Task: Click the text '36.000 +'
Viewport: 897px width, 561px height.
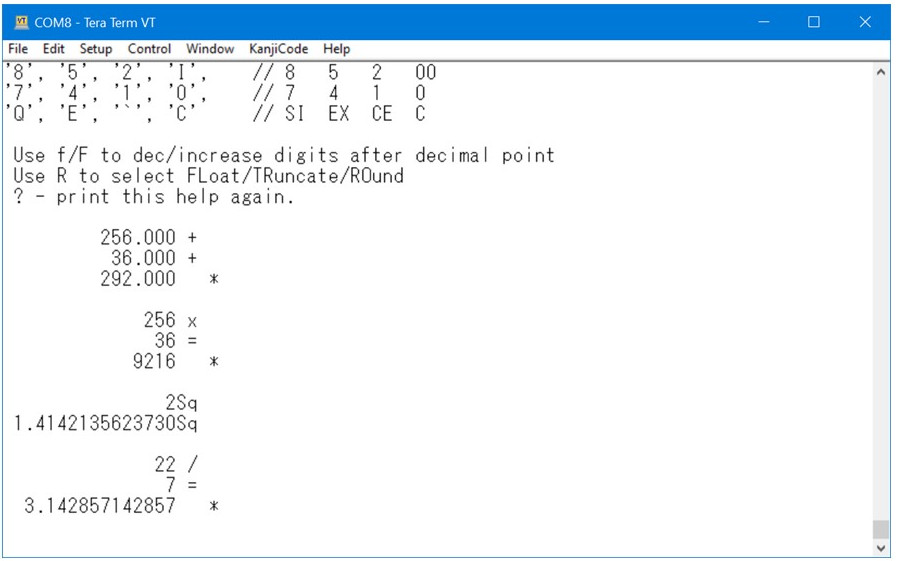Action: tap(154, 258)
